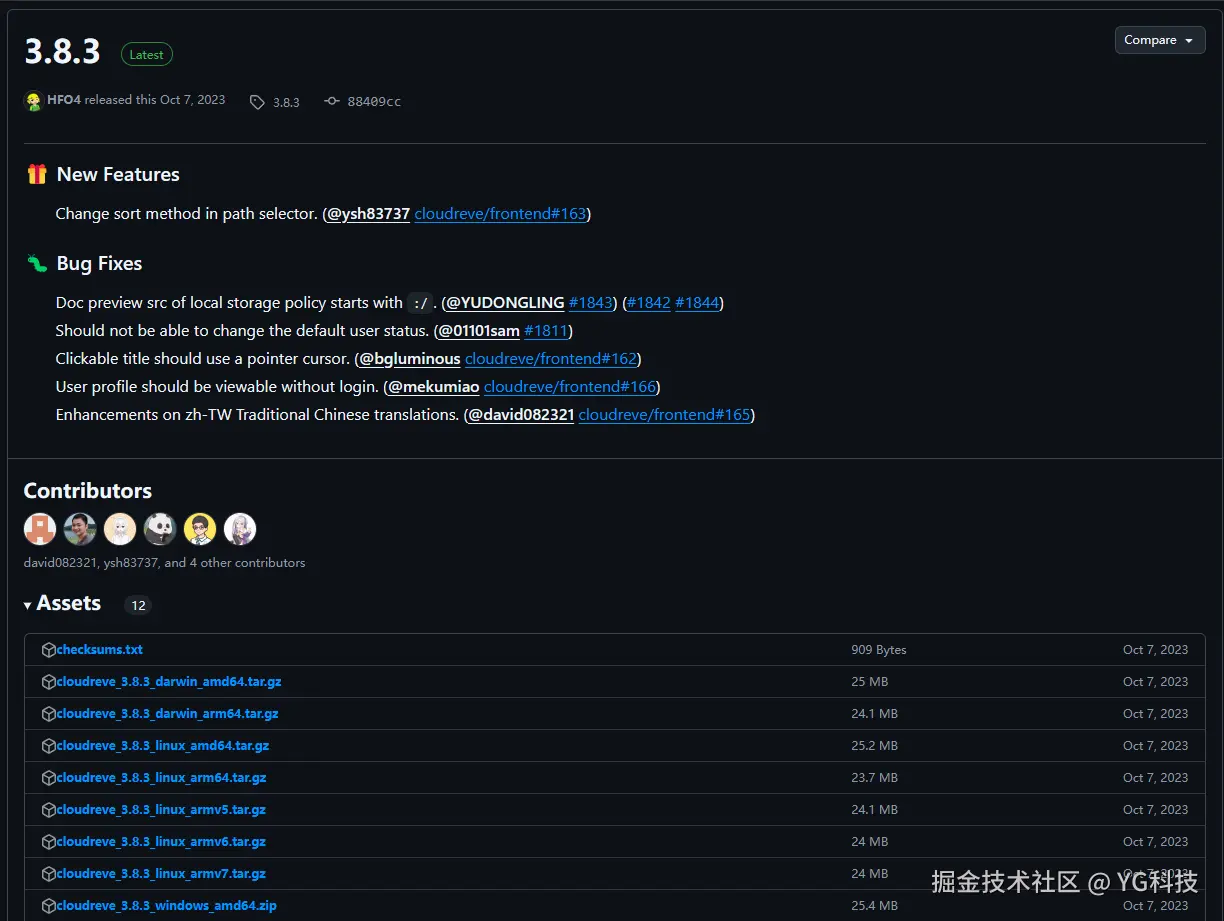Click package icon beside linux_armv5 asset

49,810
